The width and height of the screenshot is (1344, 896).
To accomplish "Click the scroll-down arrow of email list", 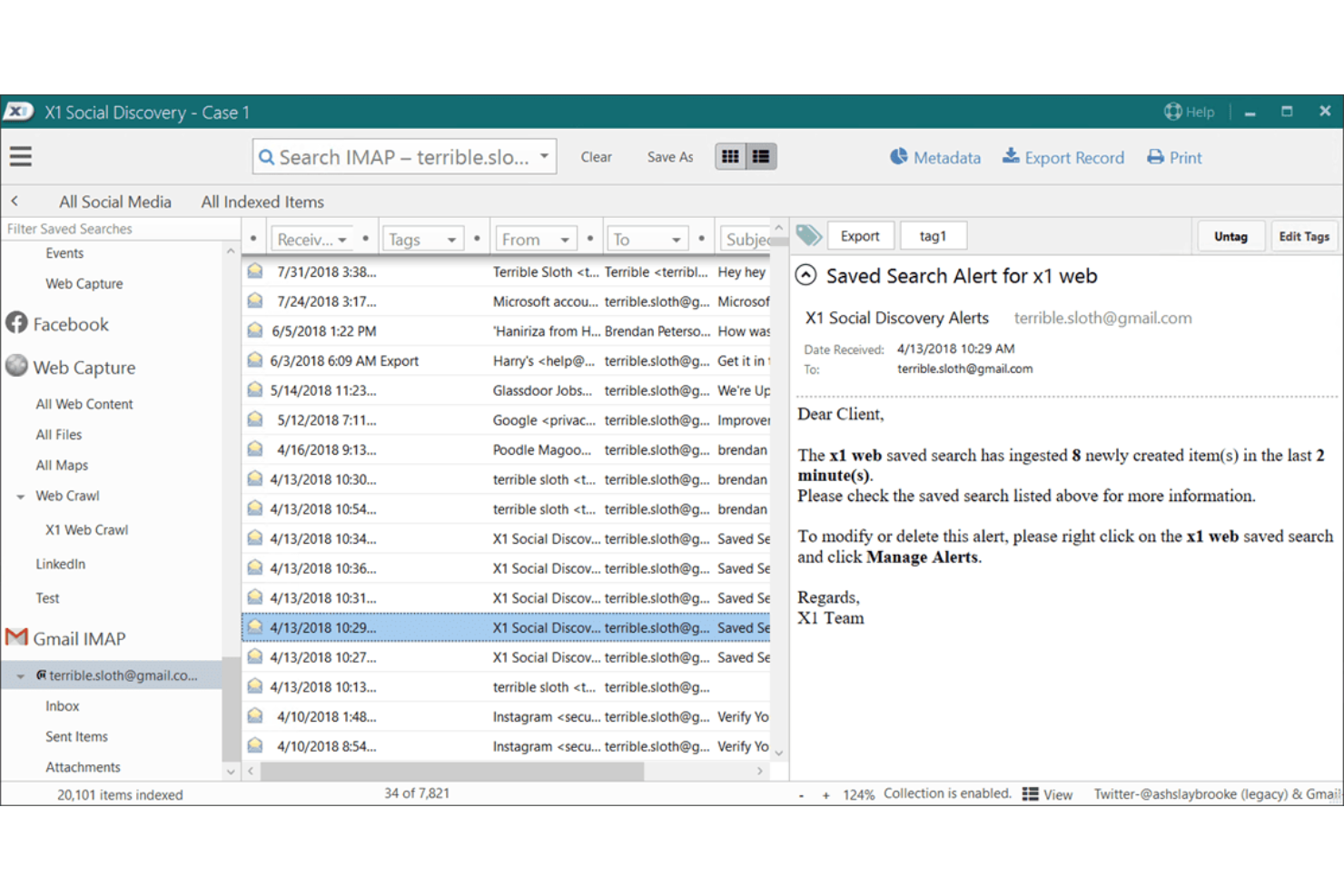I will pos(778,753).
